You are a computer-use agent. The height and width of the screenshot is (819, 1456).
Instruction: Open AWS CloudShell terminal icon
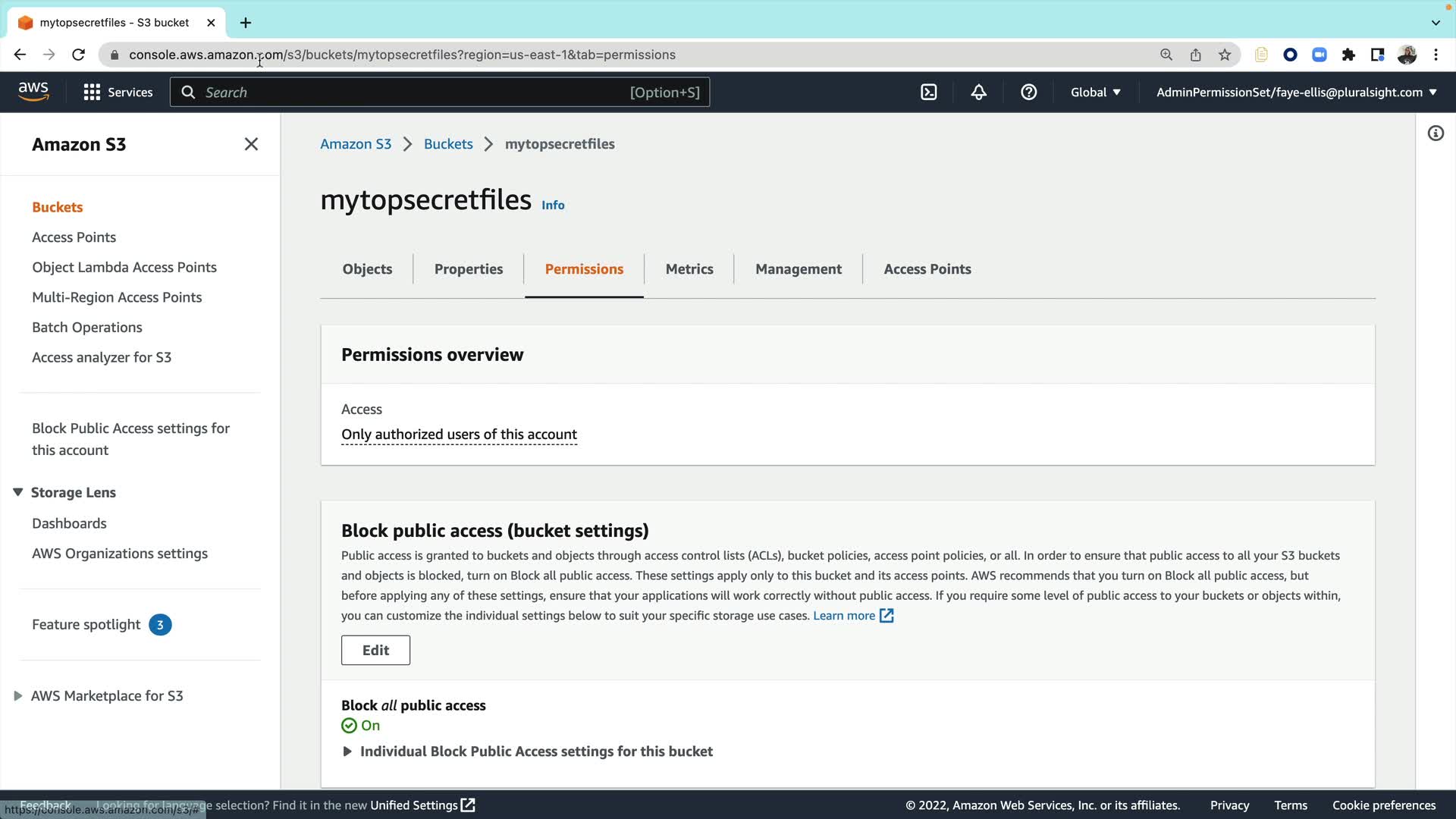click(929, 93)
